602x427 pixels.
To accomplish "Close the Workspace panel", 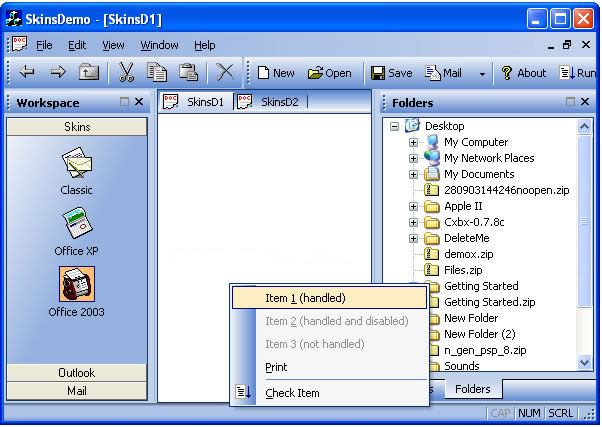I will pos(139,102).
